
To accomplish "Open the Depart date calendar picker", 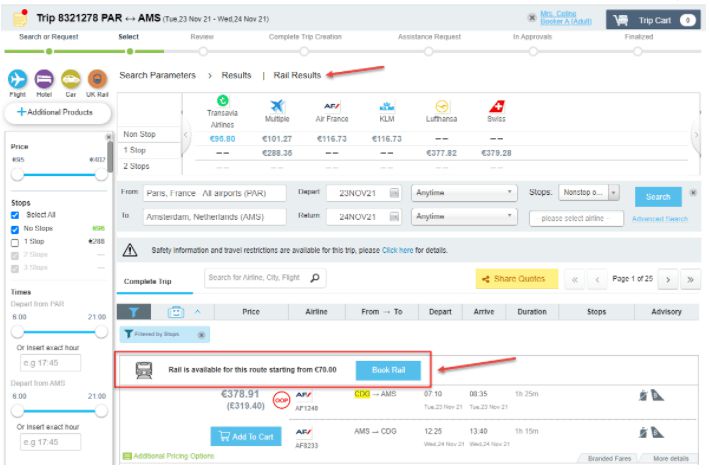I will click(x=394, y=193).
